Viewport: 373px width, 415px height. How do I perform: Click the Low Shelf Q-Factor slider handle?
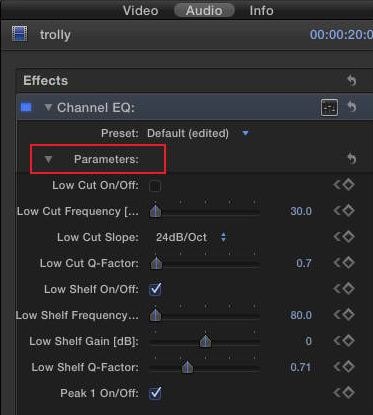coord(187,367)
